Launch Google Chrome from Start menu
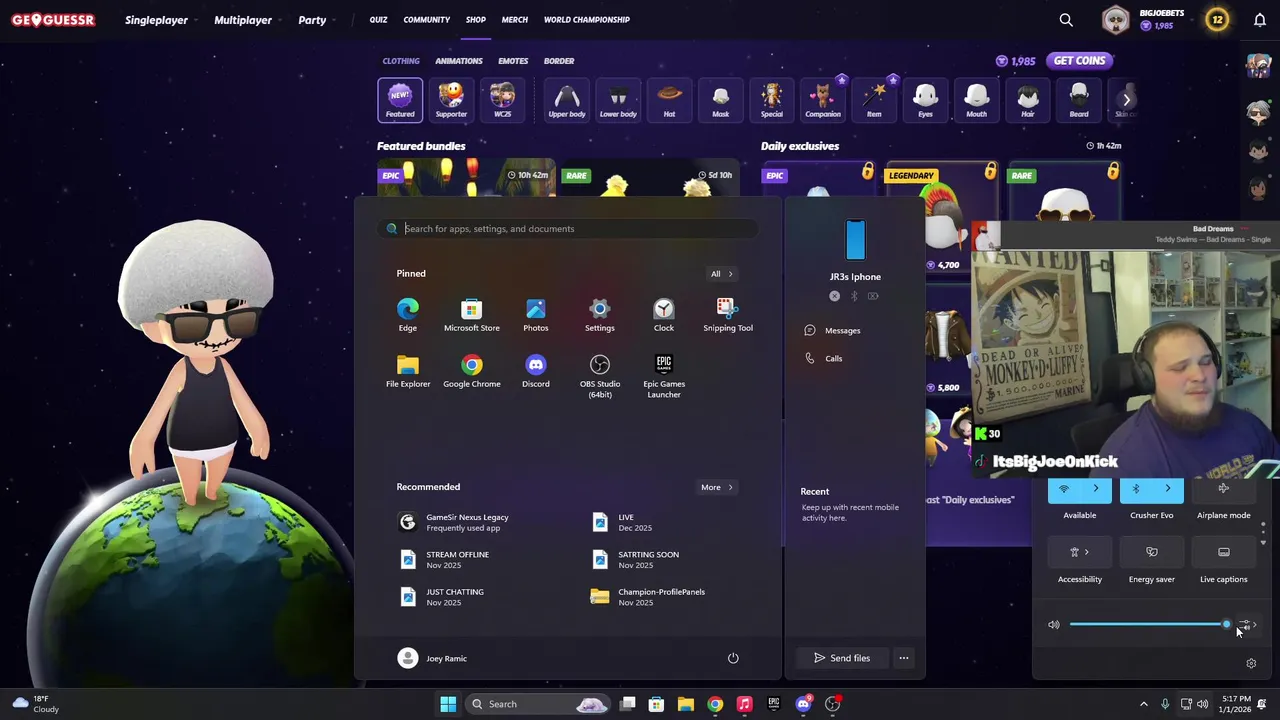The width and height of the screenshot is (1280, 720). pos(471,371)
